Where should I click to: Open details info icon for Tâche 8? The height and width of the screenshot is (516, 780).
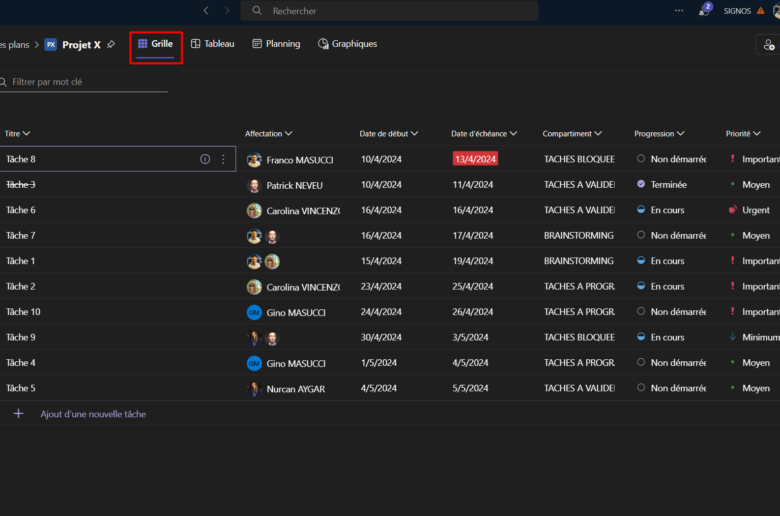(205, 159)
